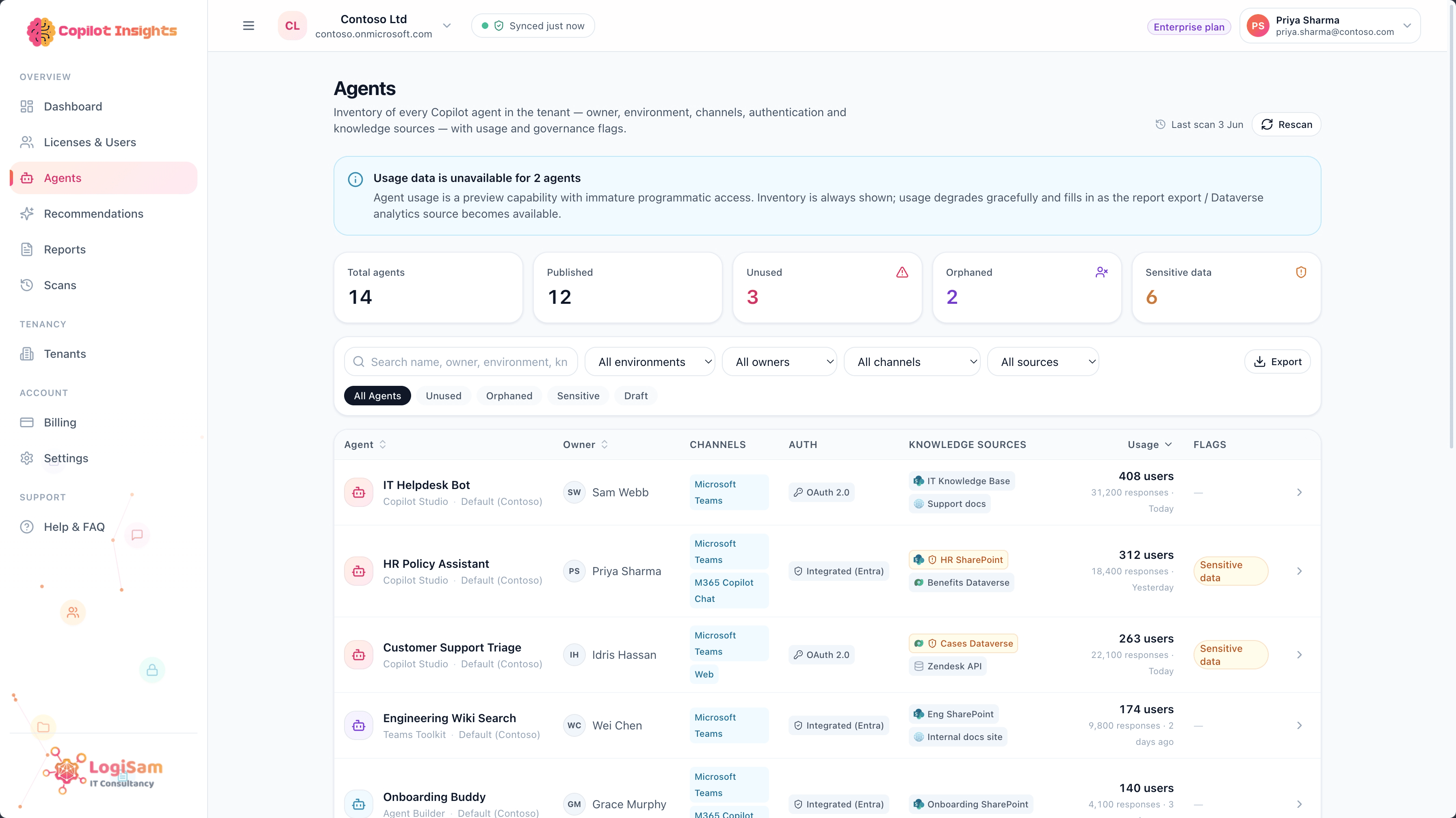Click the Rescan button
This screenshot has width=1456, height=818.
1286,124
